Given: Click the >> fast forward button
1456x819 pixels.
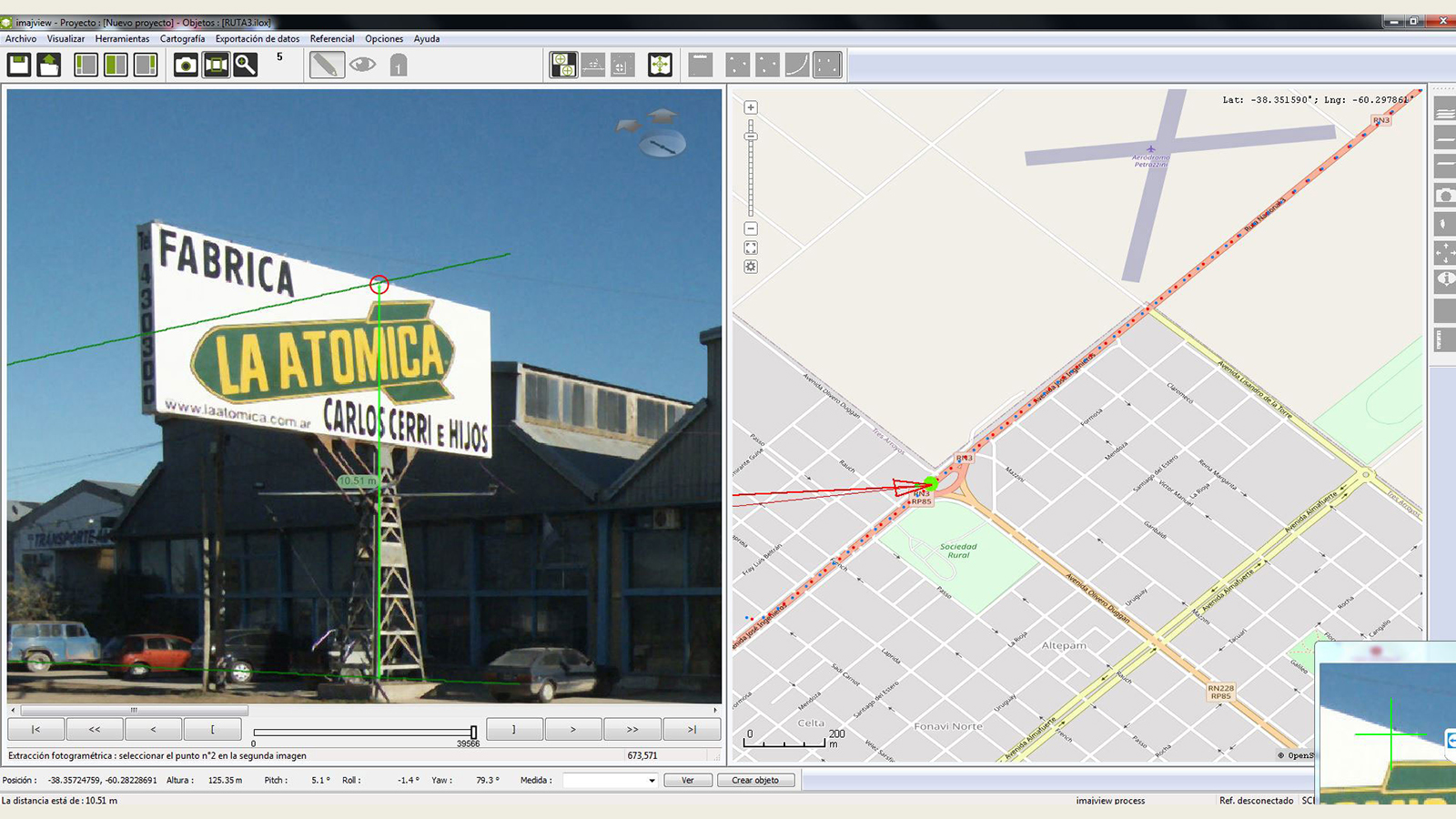Looking at the screenshot, I should [632, 729].
